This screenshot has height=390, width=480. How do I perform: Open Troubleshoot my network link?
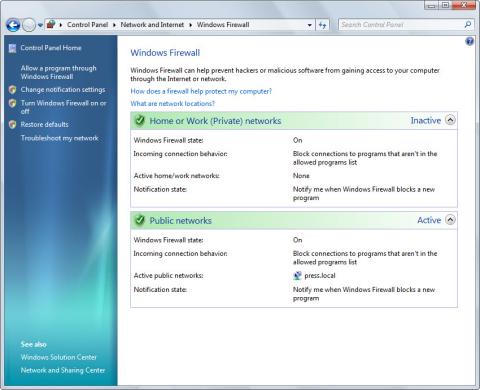tap(60, 138)
